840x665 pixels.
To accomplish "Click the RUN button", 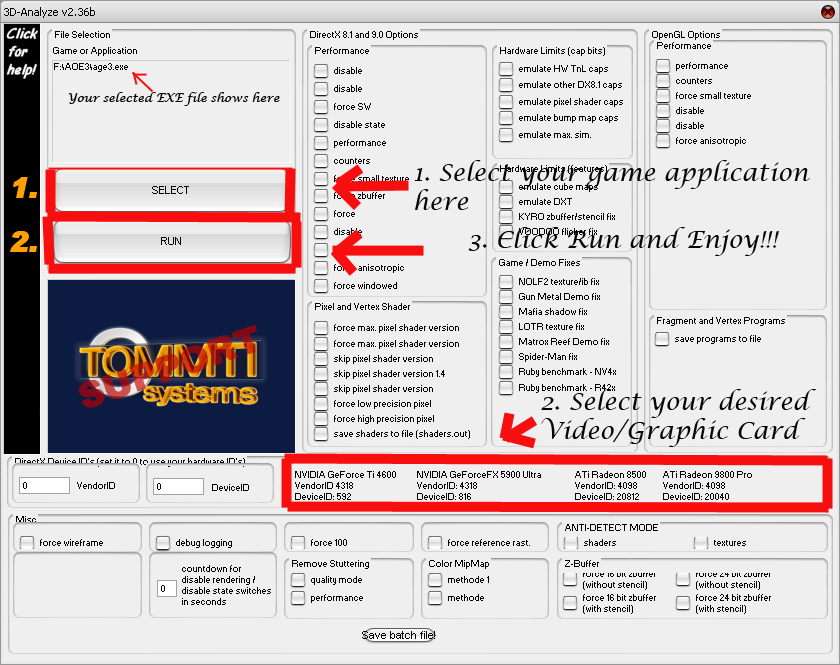I will [171, 241].
